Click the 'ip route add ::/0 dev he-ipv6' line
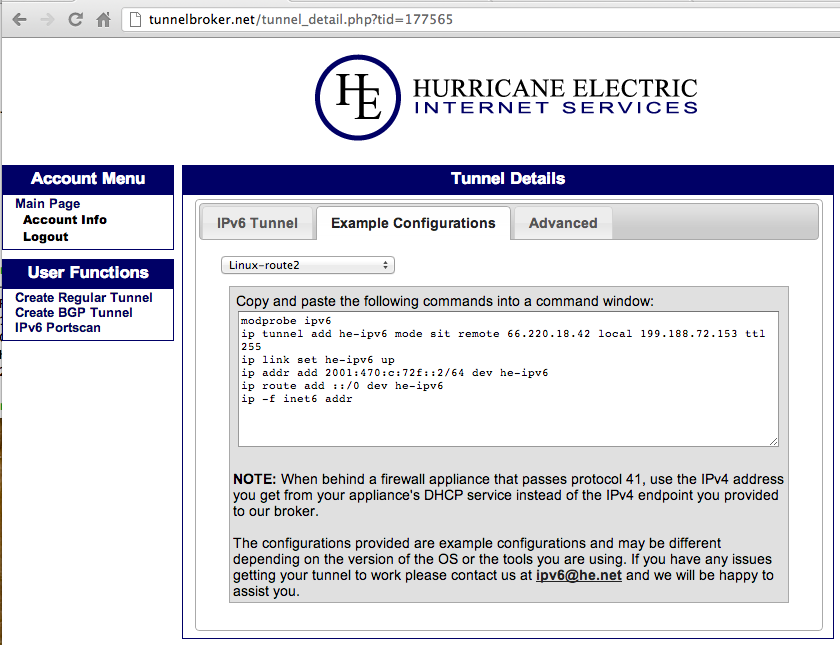840x645 pixels. [342, 386]
